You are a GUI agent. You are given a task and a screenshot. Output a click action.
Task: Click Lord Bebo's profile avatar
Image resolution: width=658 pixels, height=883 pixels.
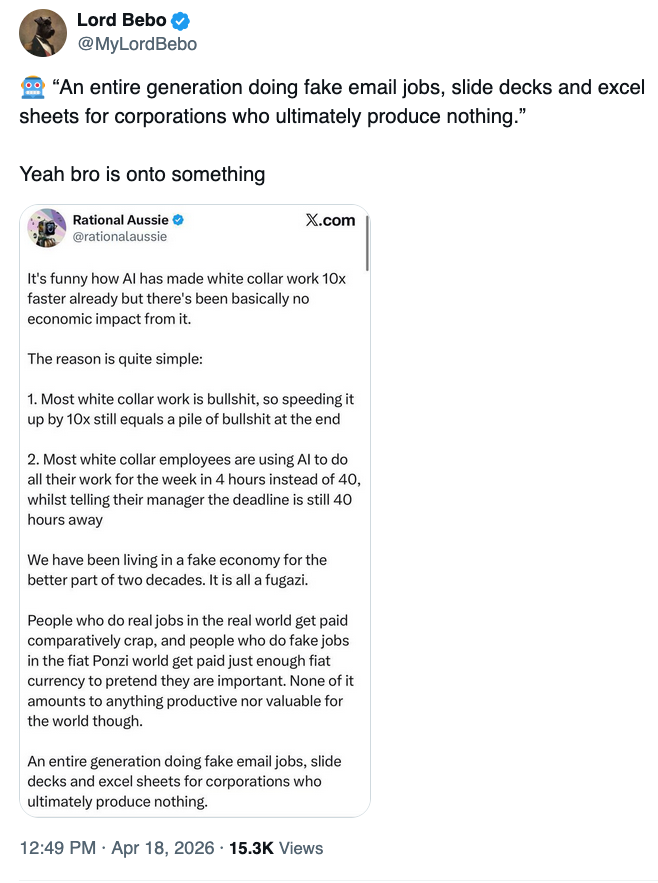click(43, 33)
